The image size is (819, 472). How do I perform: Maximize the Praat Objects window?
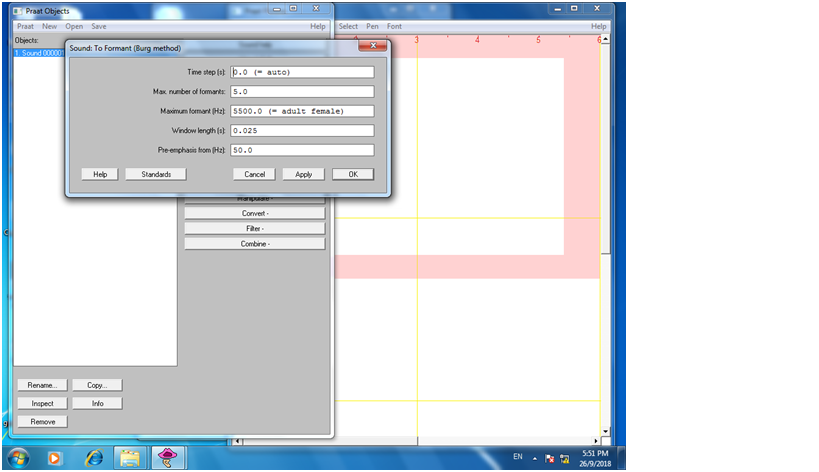(x=293, y=8)
